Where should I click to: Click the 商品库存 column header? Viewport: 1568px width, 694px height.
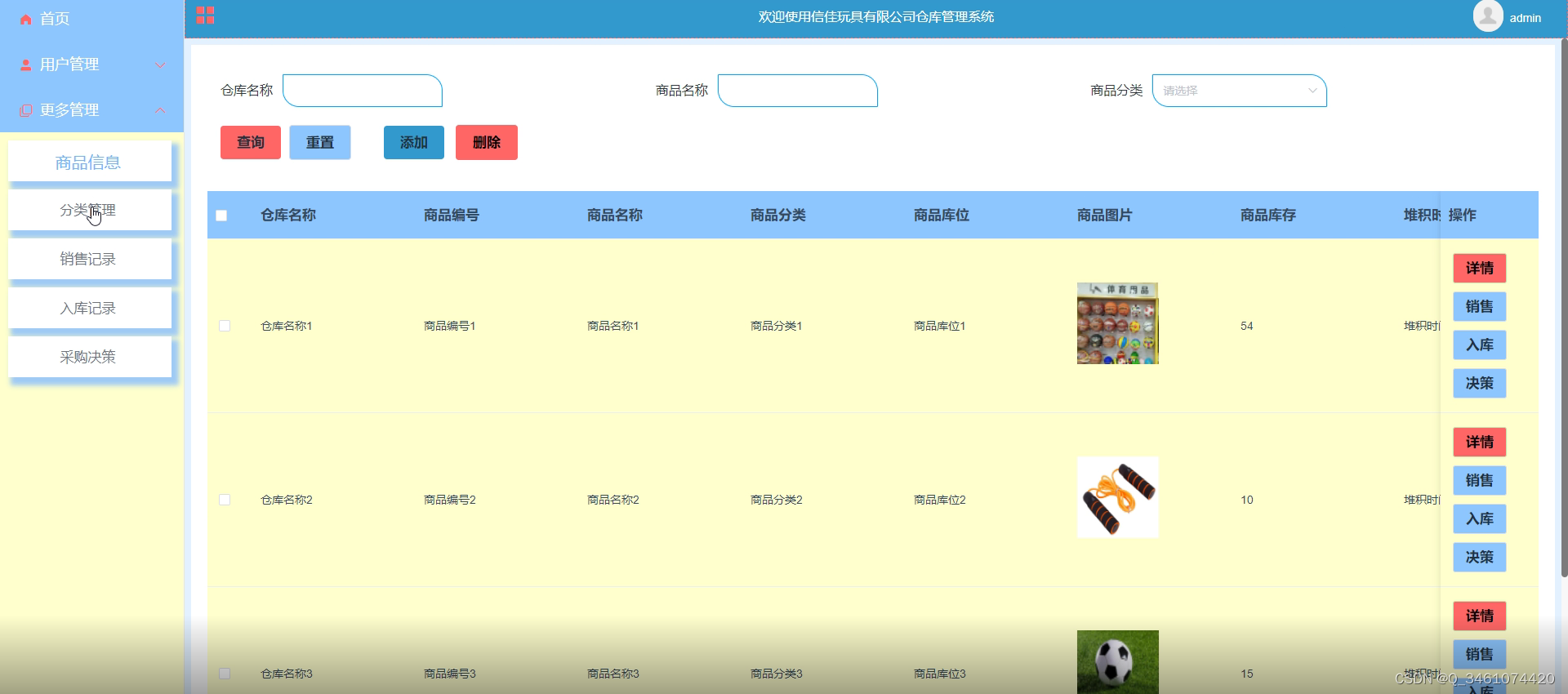tap(1268, 216)
